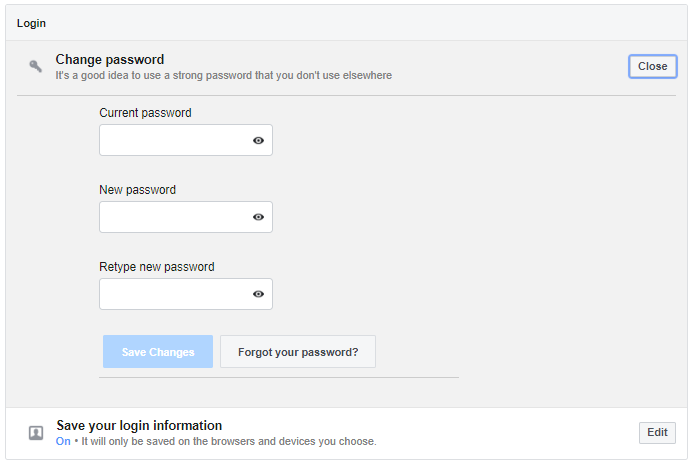Open the Forgot your password? option
This screenshot has height=463, width=698.
pyautogui.click(x=298, y=352)
